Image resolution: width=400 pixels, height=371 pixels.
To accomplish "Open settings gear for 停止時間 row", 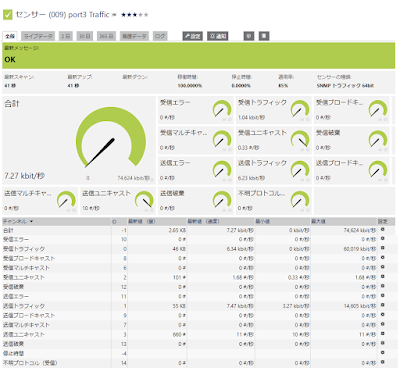I will pos(382,352).
